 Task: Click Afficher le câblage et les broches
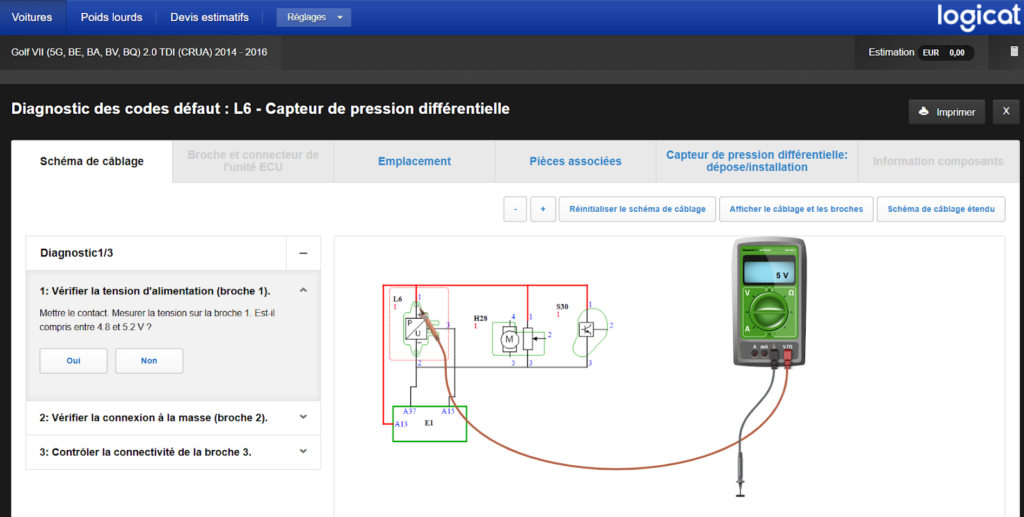pos(796,210)
